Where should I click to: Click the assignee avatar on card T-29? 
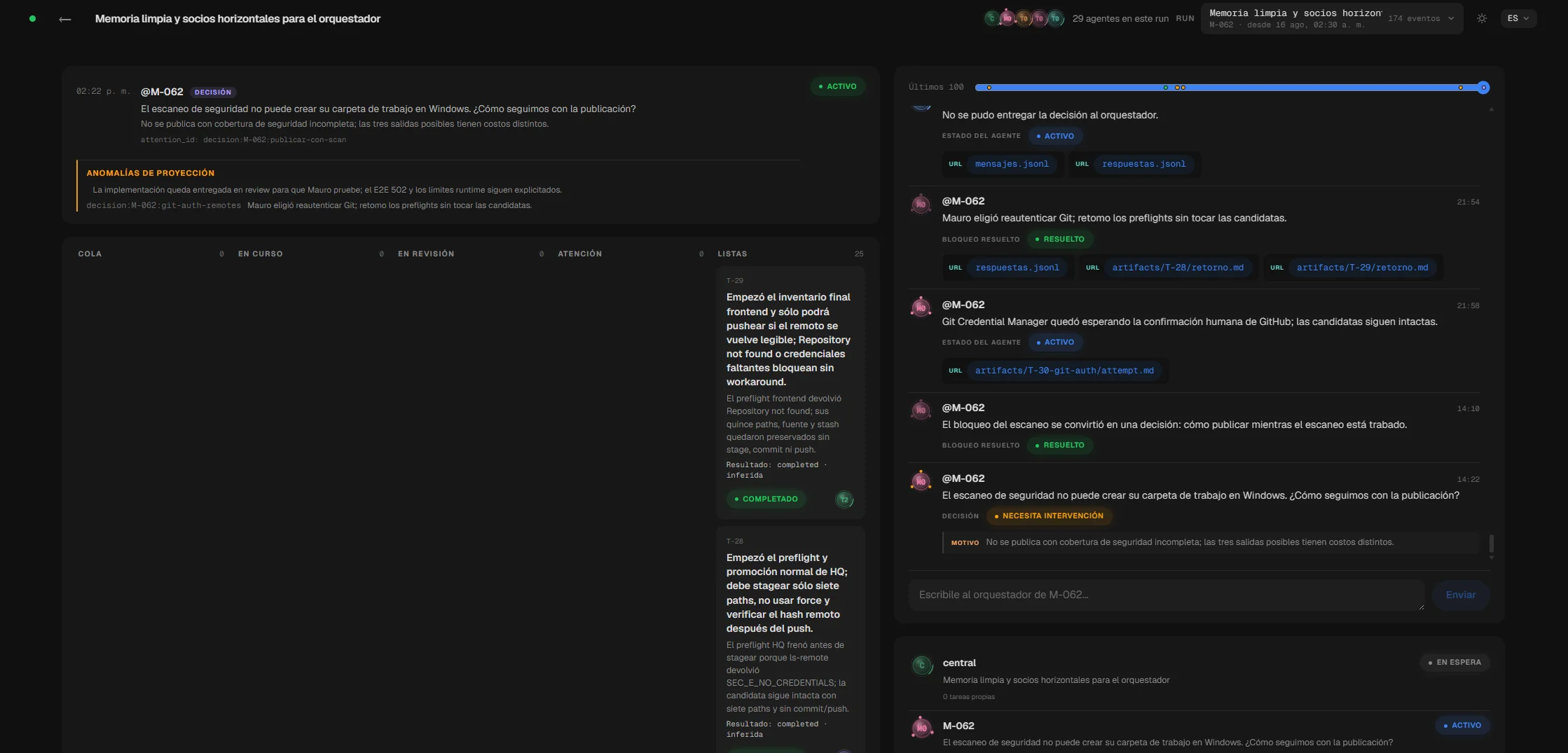[844, 499]
